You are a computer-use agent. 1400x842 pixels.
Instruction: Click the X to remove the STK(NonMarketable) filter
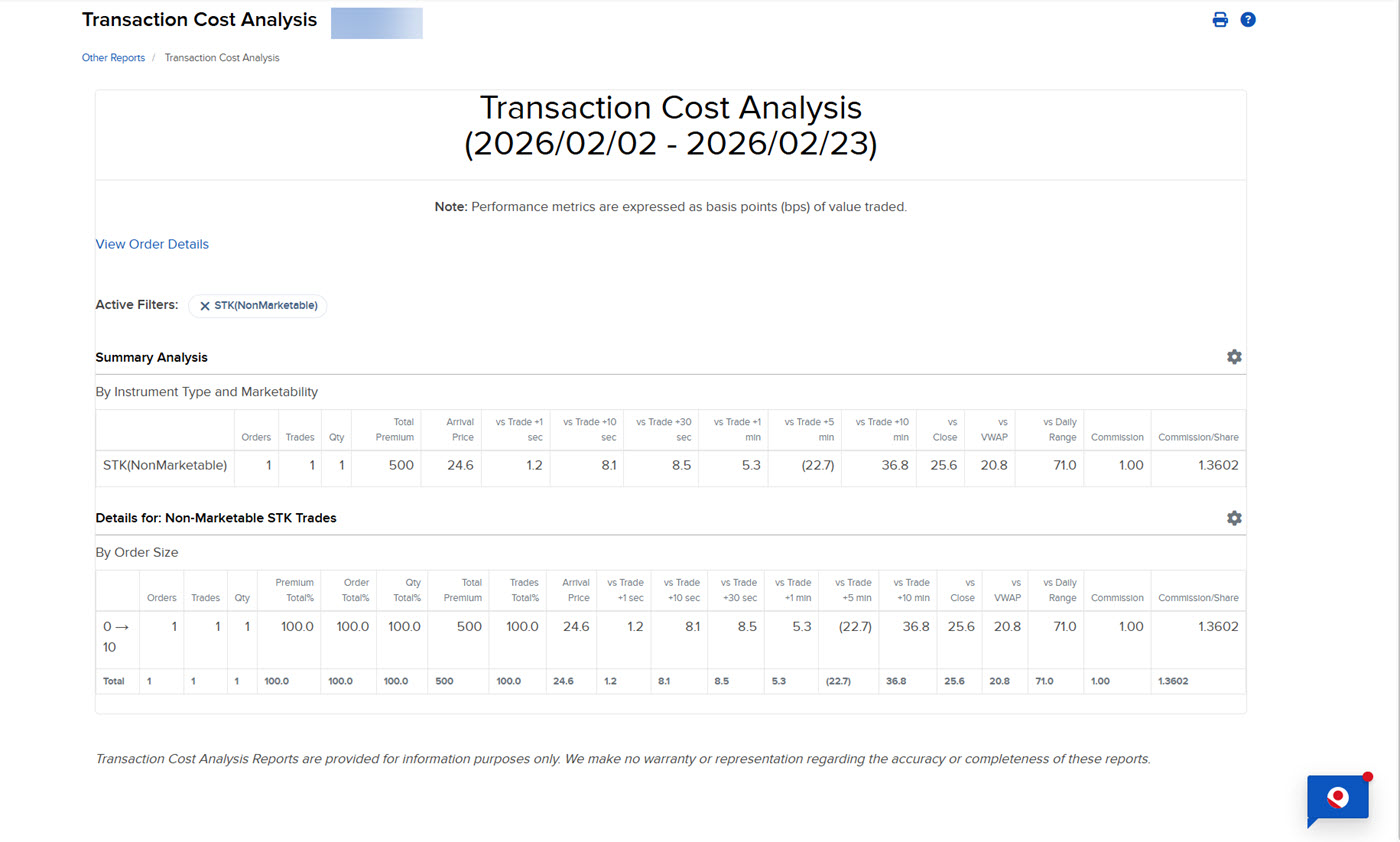204,305
